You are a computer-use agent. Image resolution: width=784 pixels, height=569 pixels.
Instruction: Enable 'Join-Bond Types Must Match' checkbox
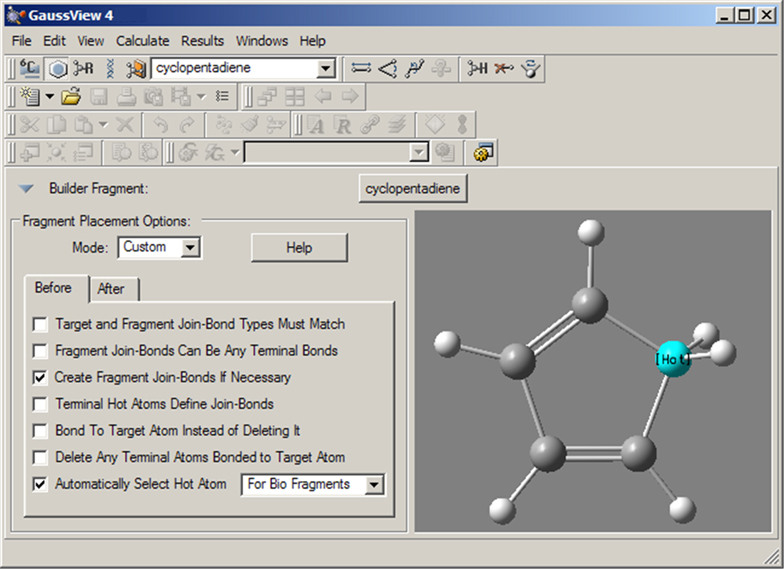40,325
